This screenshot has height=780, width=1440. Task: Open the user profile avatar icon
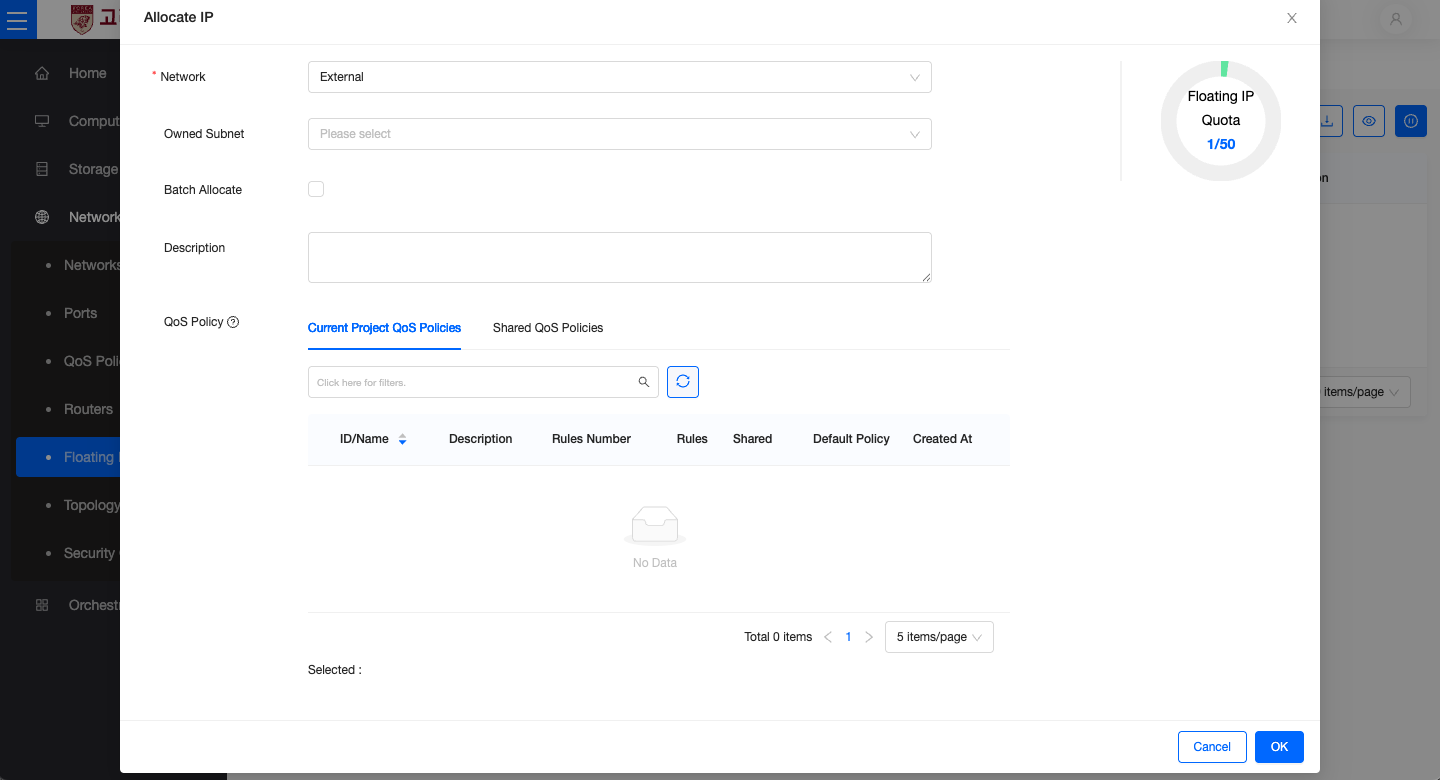pos(1396,19)
